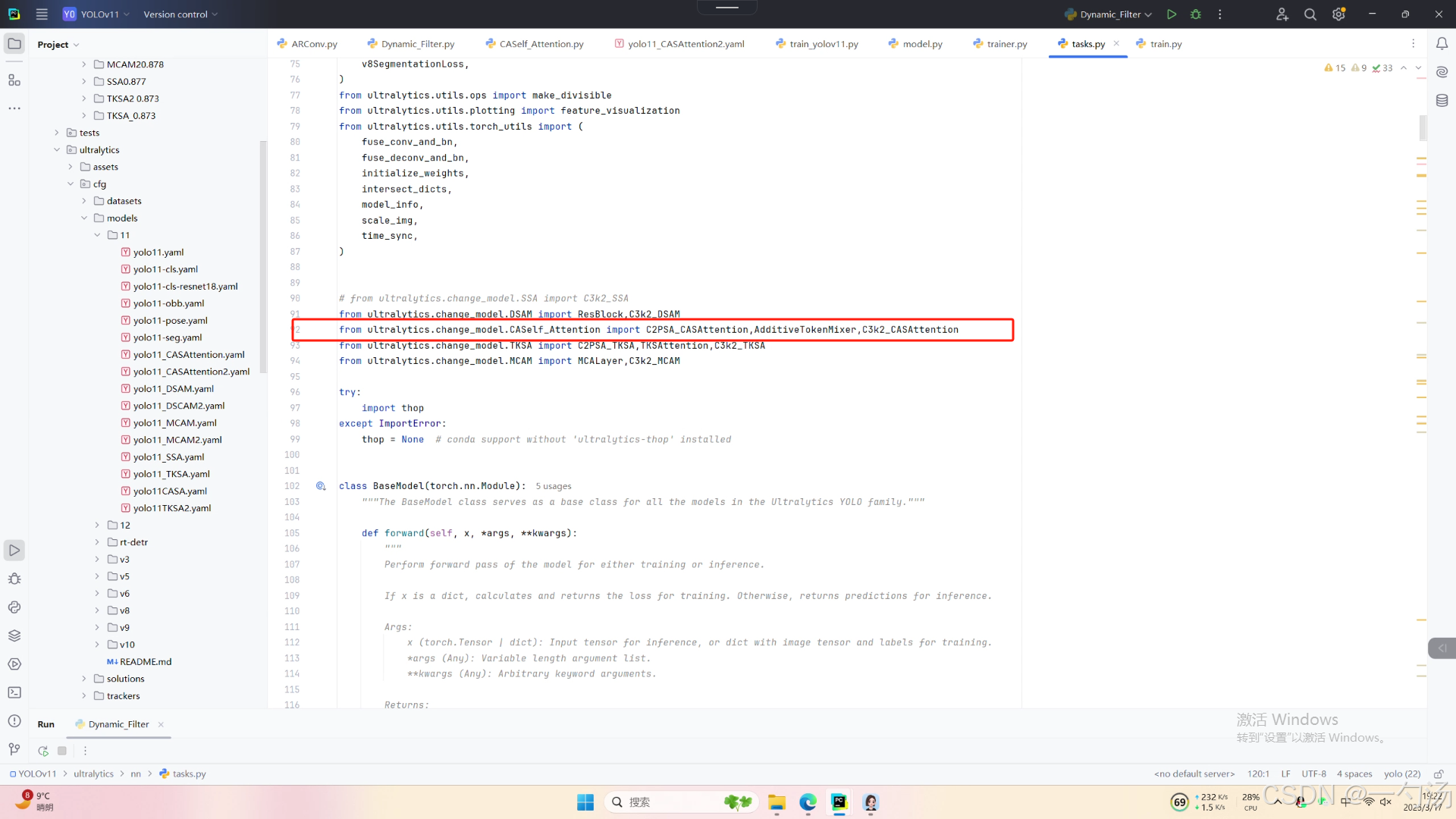
Task: Click the Rerun icon in Run panel
Action: pyautogui.click(x=43, y=751)
